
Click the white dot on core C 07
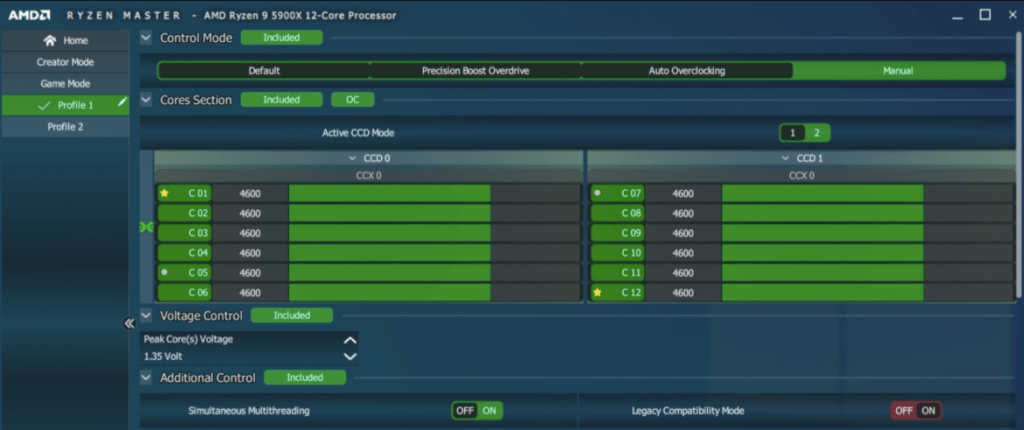tap(598, 193)
